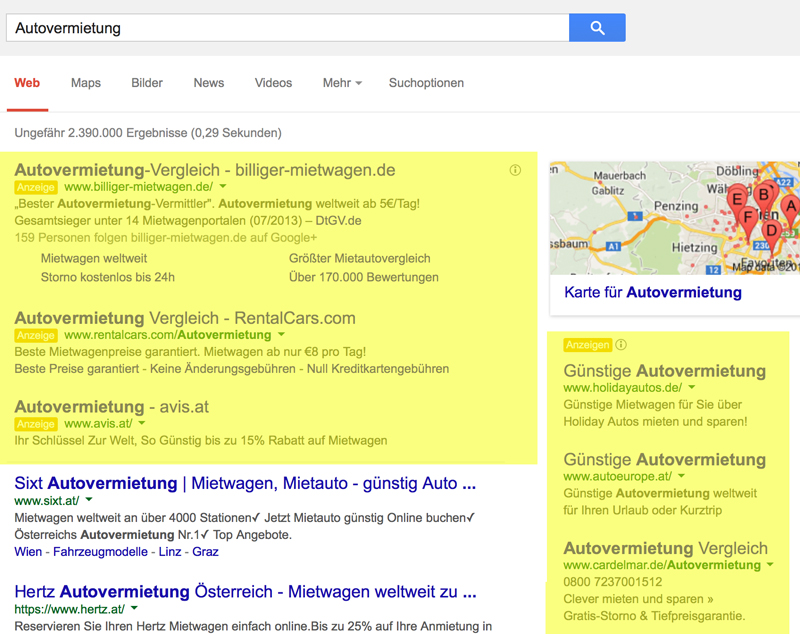800x634 pixels.
Task: Click the Anzeige badge beside www.rentalcars.com
Action: pos(36,335)
